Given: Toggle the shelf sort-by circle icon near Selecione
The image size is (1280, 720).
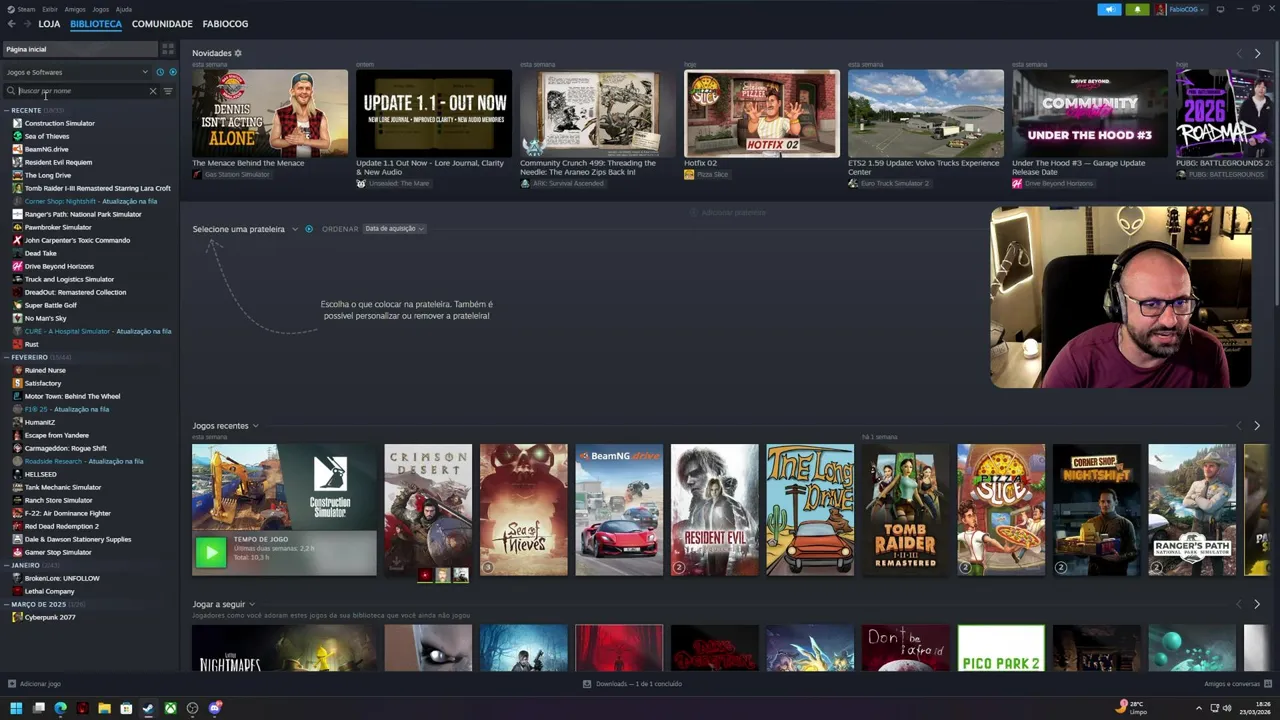Looking at the screenshot, I should (x=309, y=229).
